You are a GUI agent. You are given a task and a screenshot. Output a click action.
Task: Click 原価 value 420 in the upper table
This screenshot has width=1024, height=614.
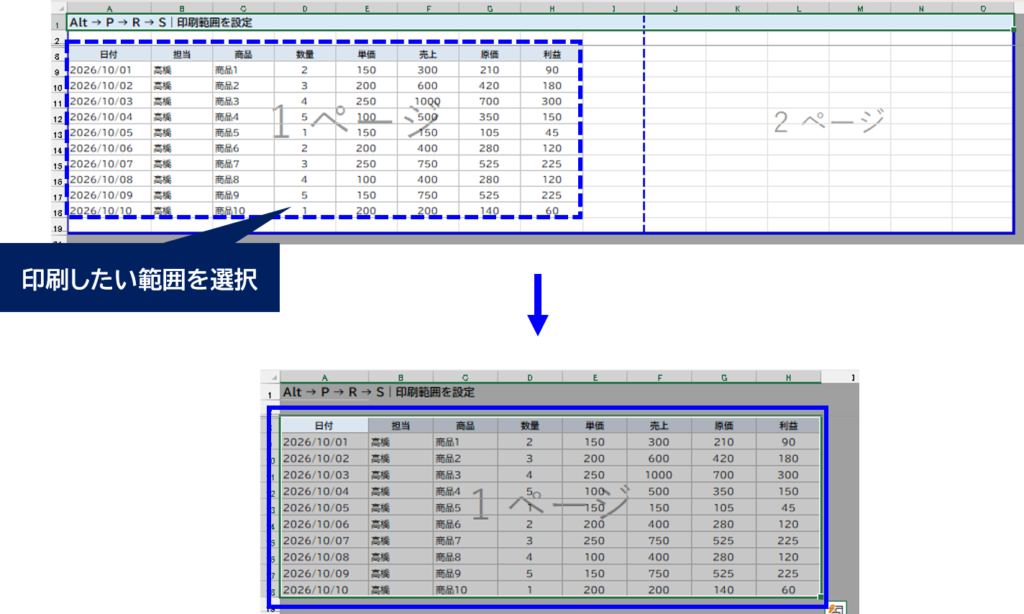pos(489,86)
